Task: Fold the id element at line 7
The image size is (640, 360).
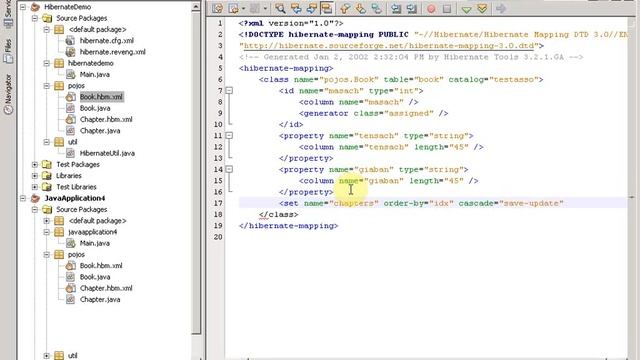Action: click(x=229, y=91)
